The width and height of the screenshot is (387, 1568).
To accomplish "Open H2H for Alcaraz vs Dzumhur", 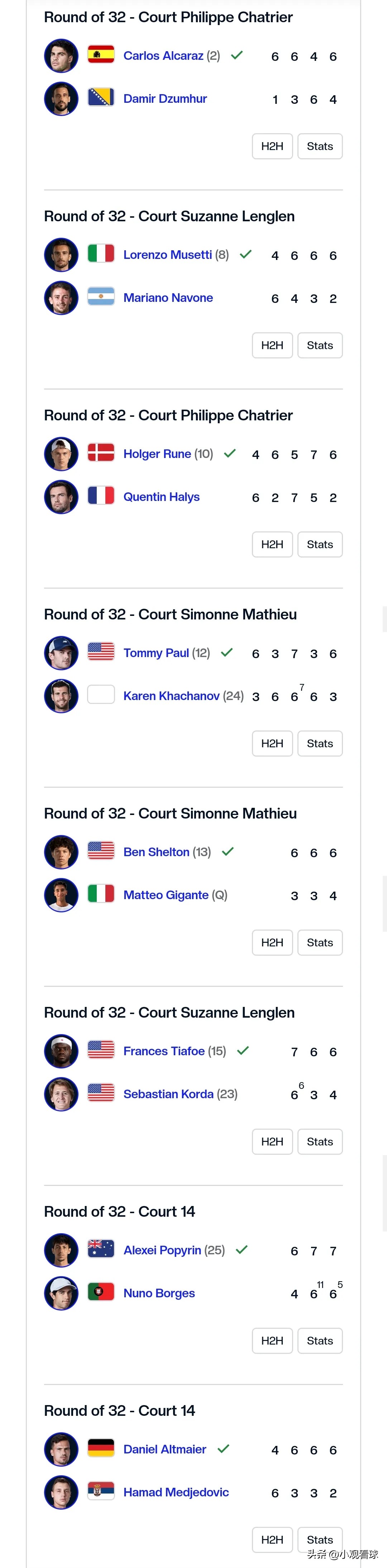I will click(x=272, y=146).
